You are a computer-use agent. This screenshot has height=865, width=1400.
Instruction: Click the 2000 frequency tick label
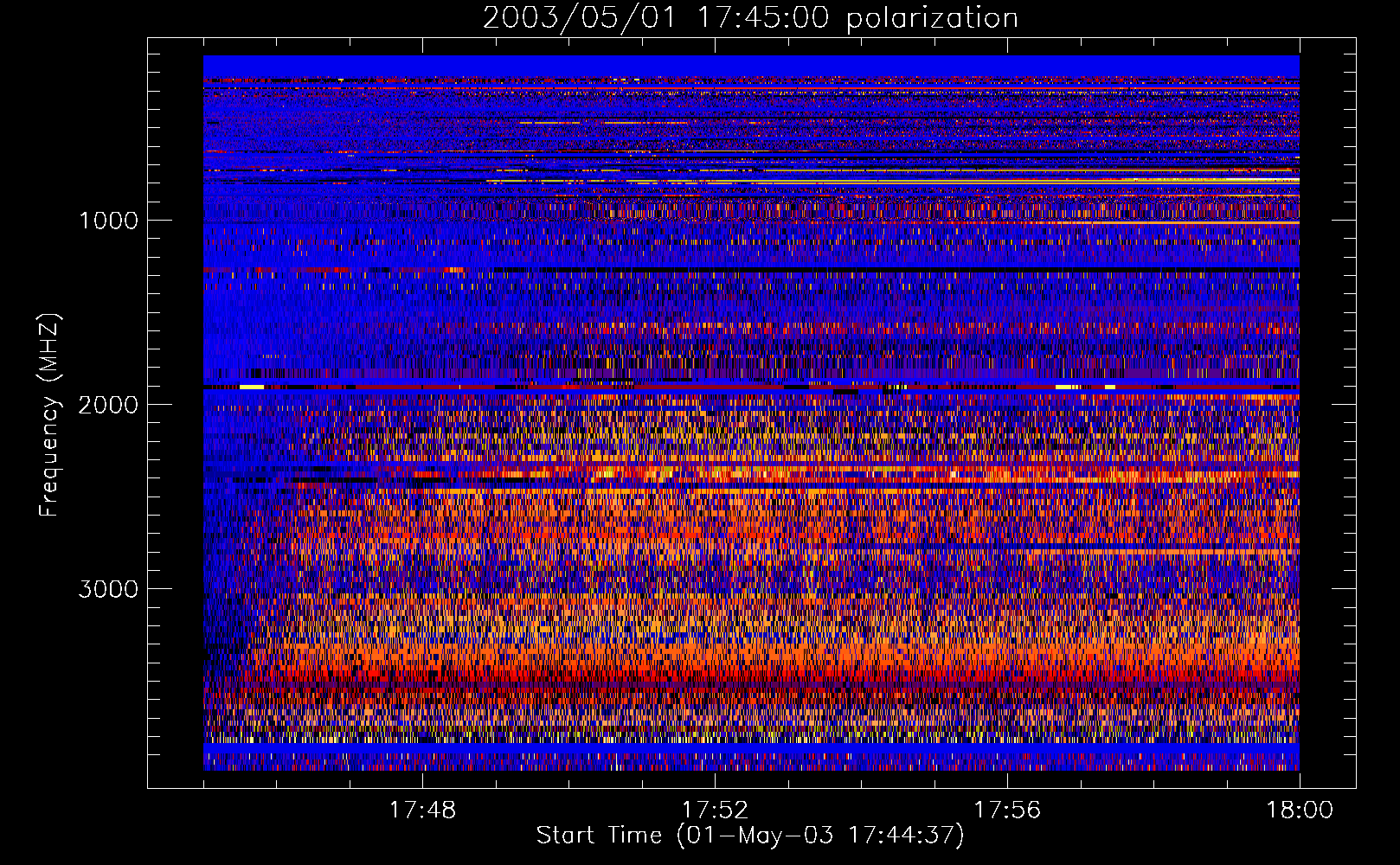point(108,405)
